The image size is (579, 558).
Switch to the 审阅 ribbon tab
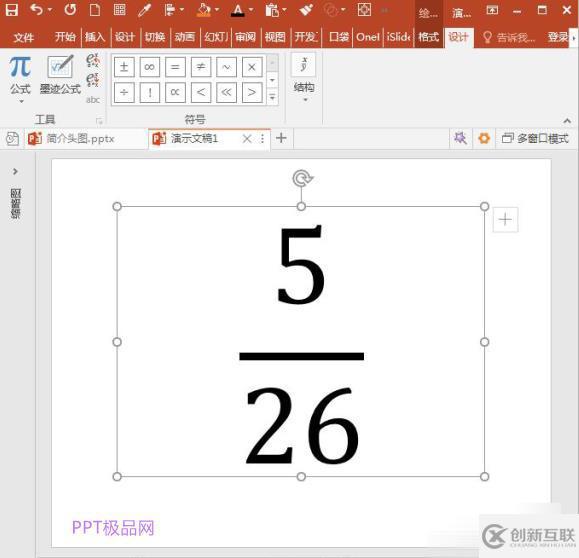pyautogui.click(x=245, y=37)
